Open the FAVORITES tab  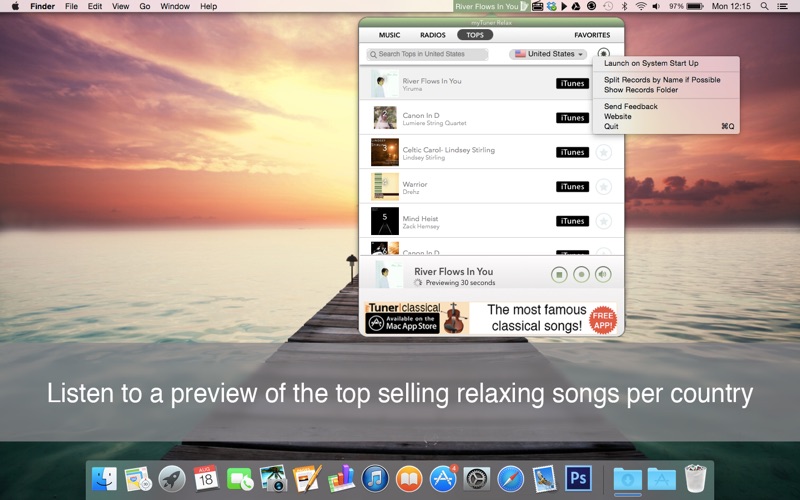(x=592, y=35)
